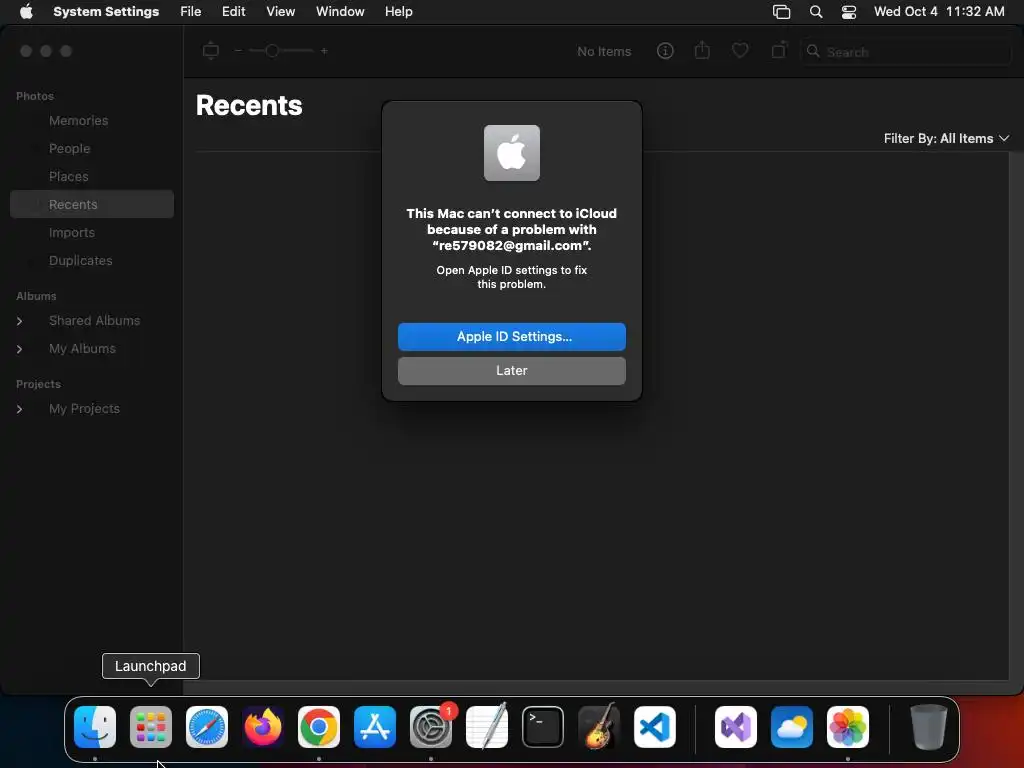
Task: Click the zoom out minus icon
Action: click(238, 51)
